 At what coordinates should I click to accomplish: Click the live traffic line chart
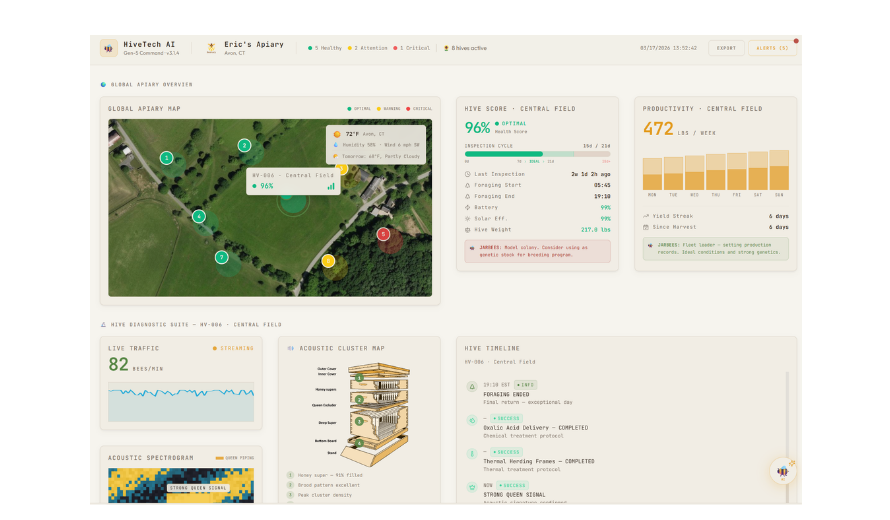tap(181, 402)
